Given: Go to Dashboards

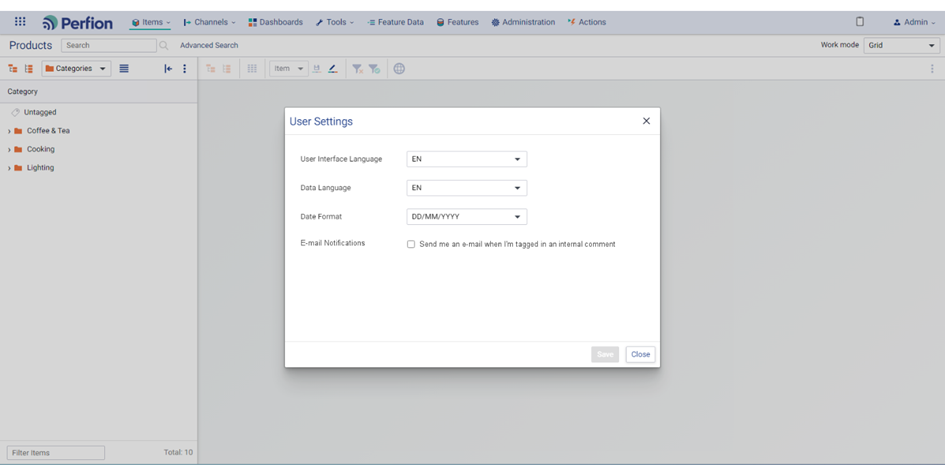Looking at the screenshot, I should pyautogui.click(x=275, y=22).
